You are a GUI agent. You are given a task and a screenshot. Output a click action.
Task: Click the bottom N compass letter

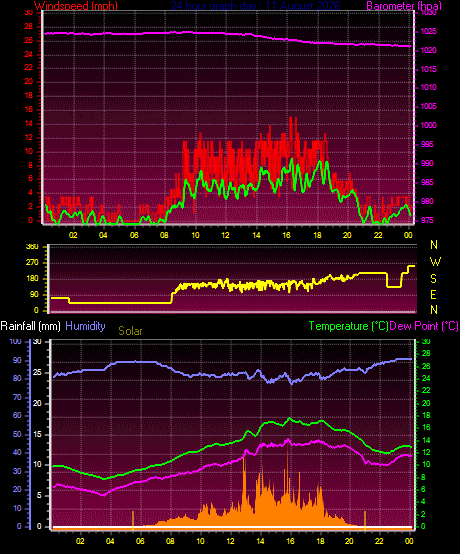434,310
